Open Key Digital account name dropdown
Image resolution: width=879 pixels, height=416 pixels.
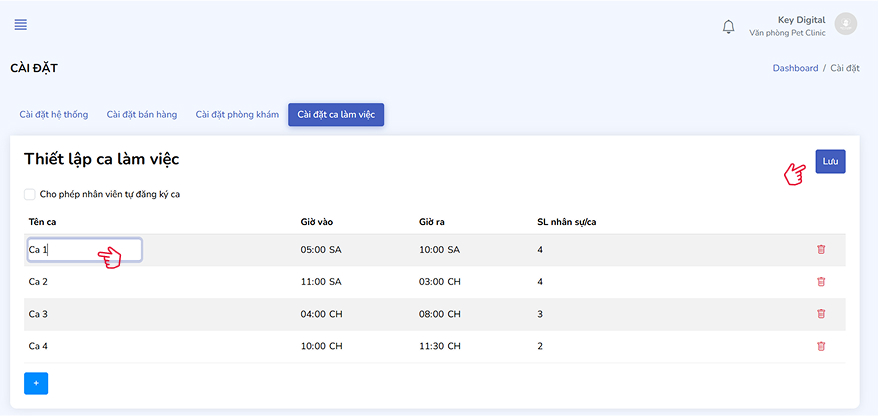pyautogui.click(x=801, y=20)
